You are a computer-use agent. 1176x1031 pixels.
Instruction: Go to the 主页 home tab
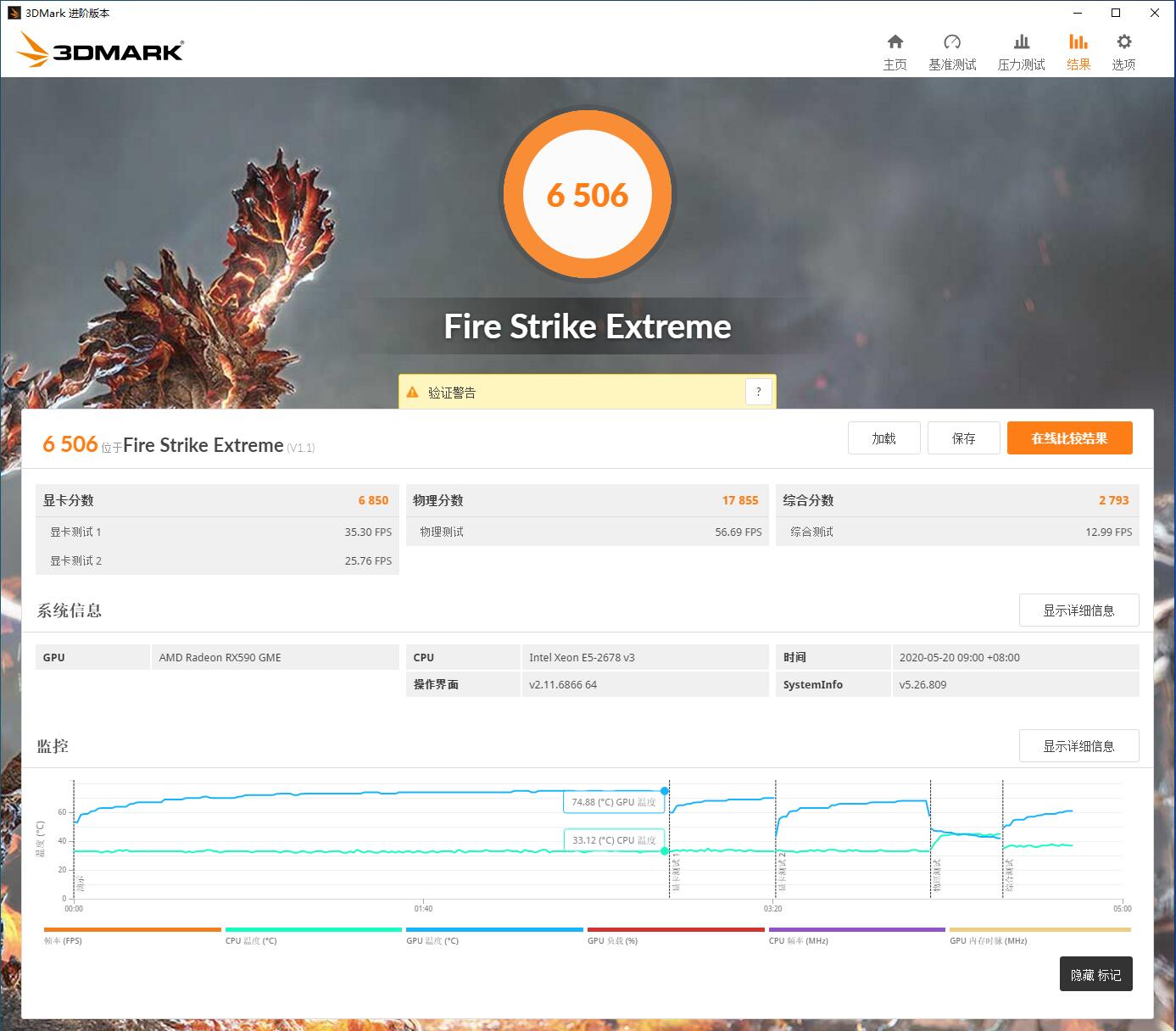[x=895, y=53]
